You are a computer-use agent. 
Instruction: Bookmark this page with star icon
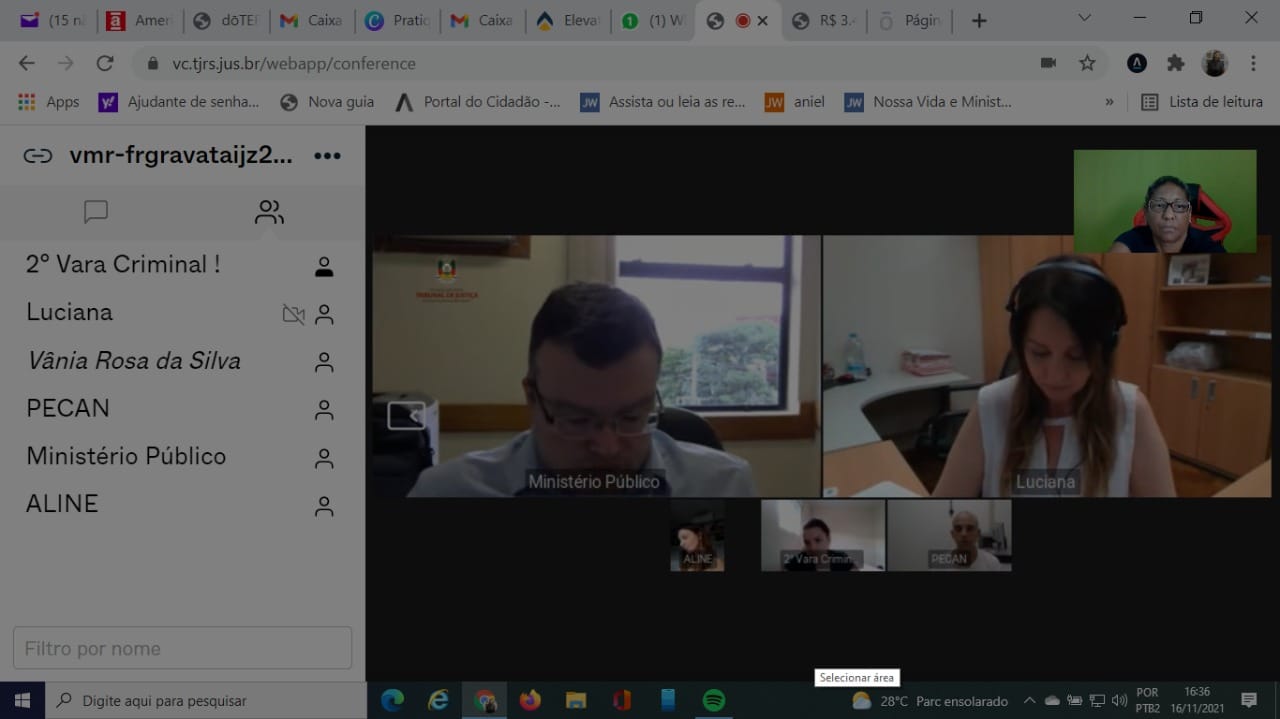(x=1087, y=63)
